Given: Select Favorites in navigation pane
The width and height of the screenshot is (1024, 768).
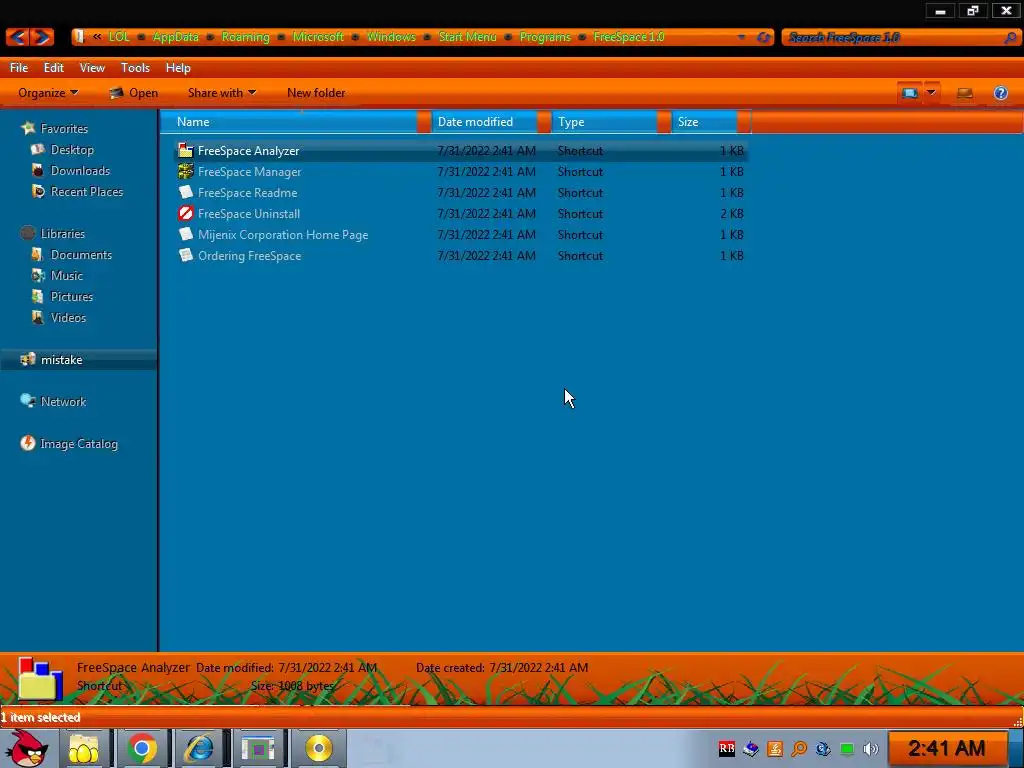Looking at the screenshot, I should point(64,129).
